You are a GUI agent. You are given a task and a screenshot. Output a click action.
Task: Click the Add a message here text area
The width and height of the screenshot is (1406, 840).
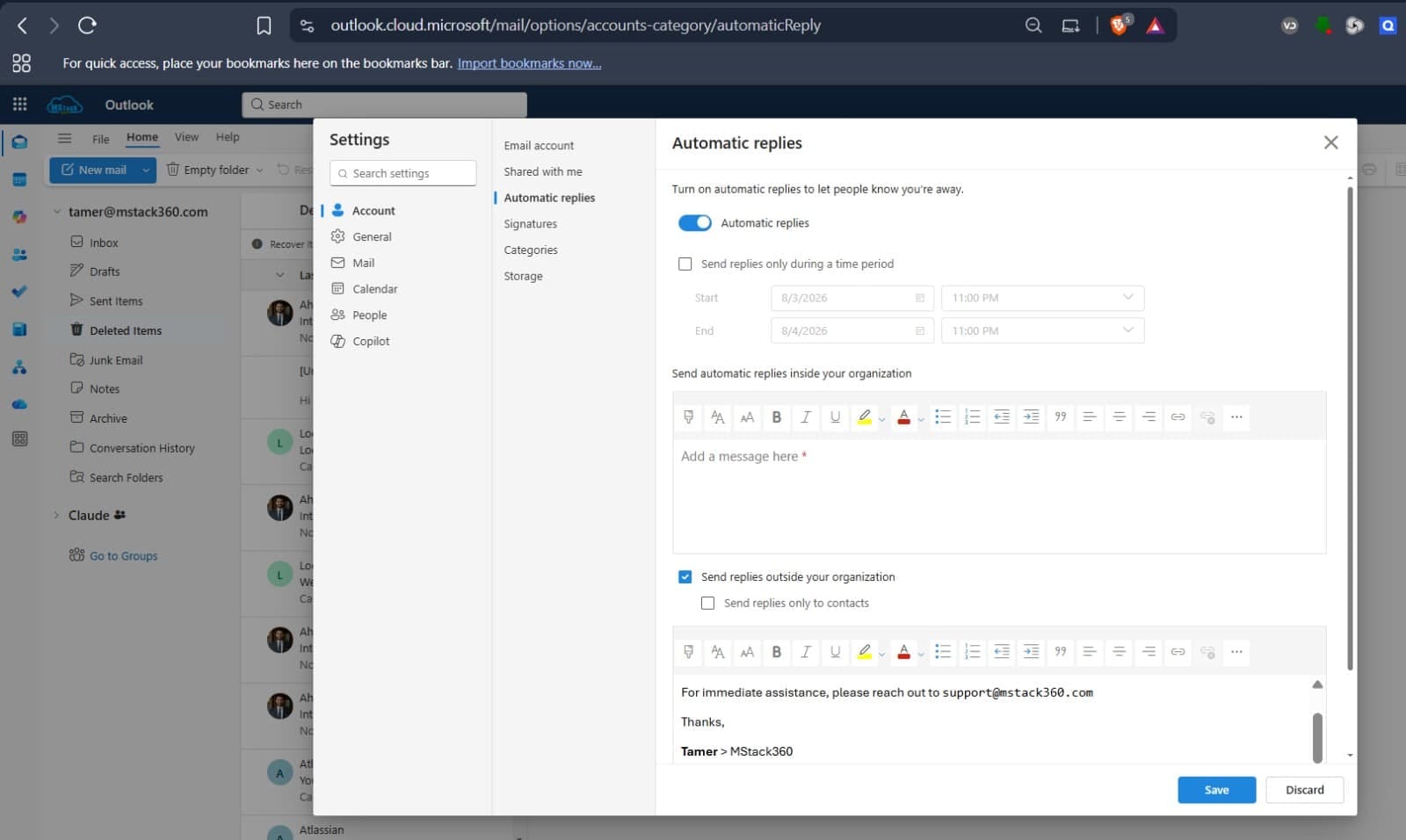tap(999, 496)
